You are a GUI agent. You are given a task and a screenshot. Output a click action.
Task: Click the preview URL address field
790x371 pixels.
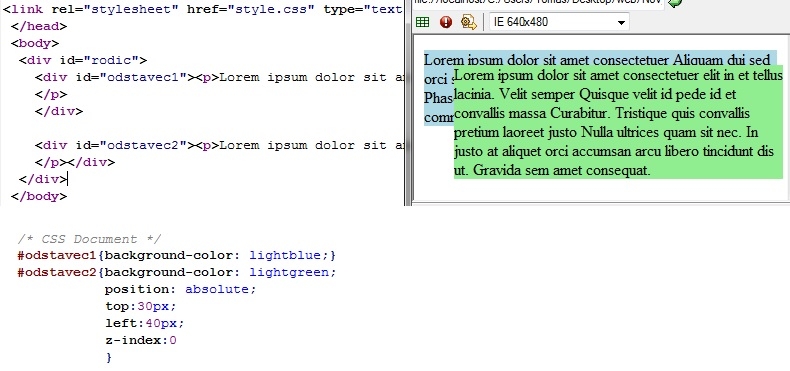coord(538,3)
